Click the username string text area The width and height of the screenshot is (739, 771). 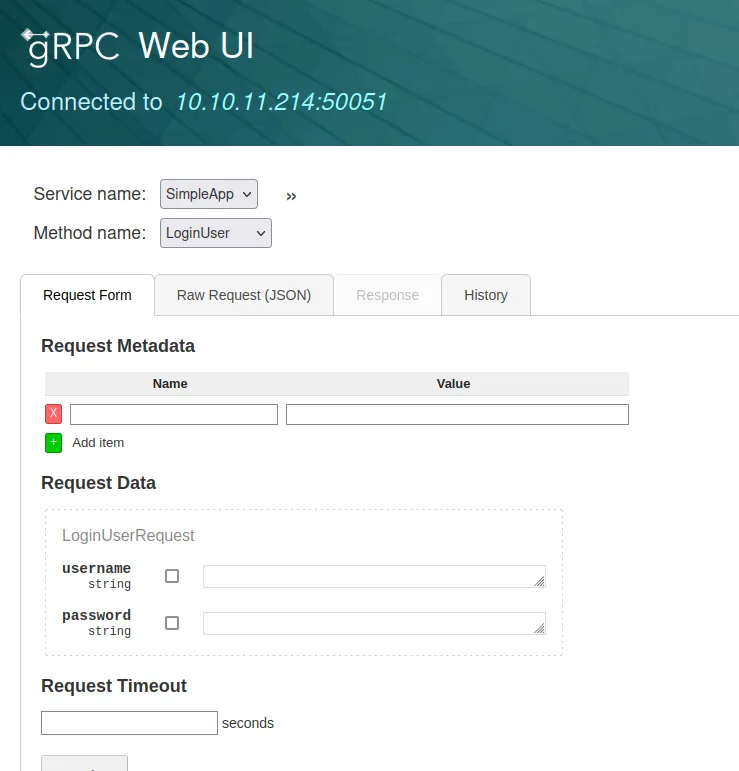[374, 576]
